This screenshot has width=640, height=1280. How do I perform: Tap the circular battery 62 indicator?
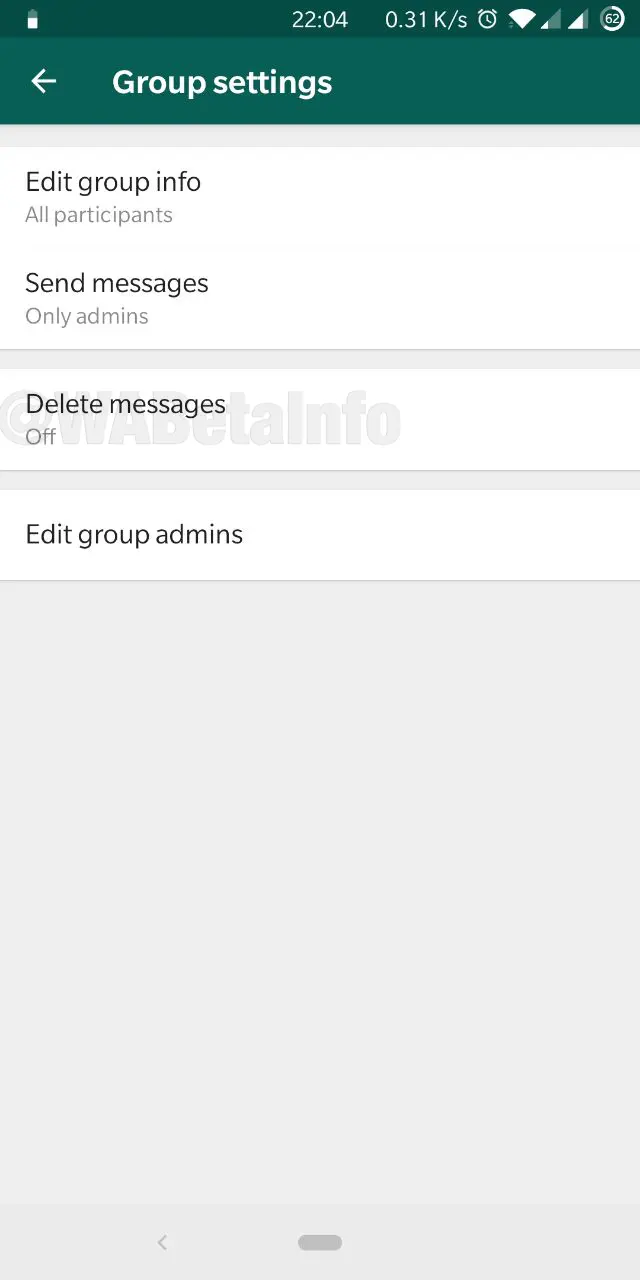pyautogui.click(x=612, y=19)
